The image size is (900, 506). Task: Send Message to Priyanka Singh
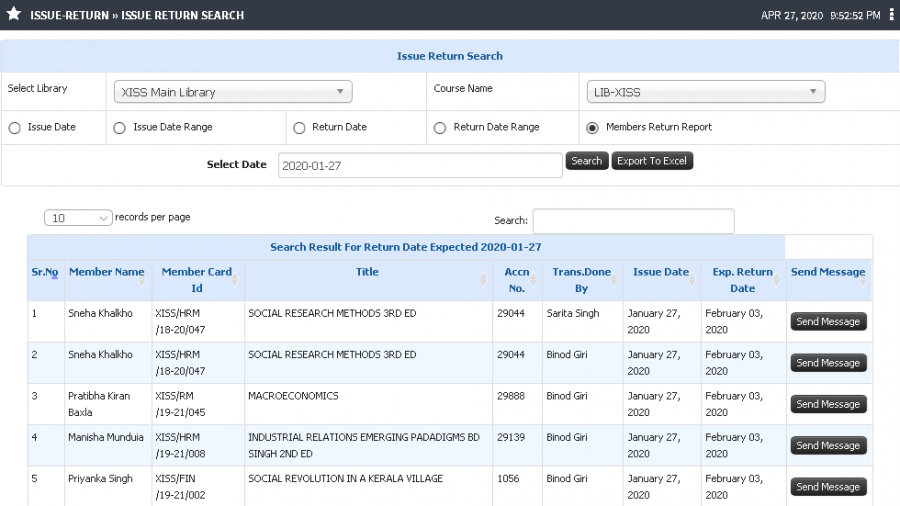point(828,487)
